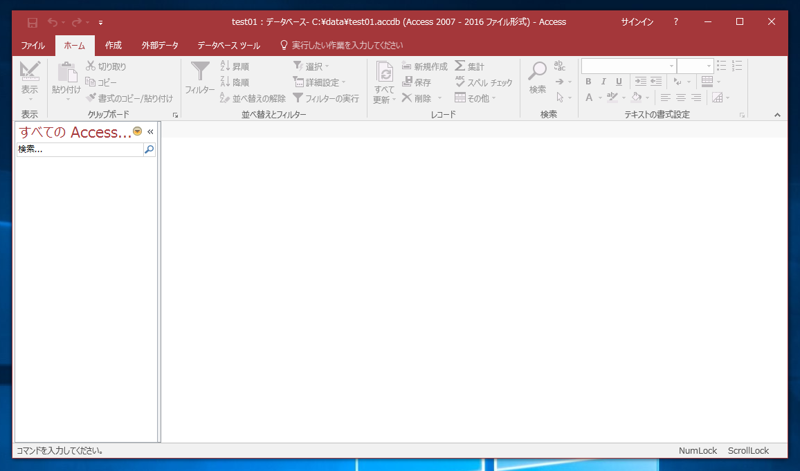Screen dimensions: 800x471
Task: Open Customize Quick Access Toolbar dropdown
Action: [101, 22]
